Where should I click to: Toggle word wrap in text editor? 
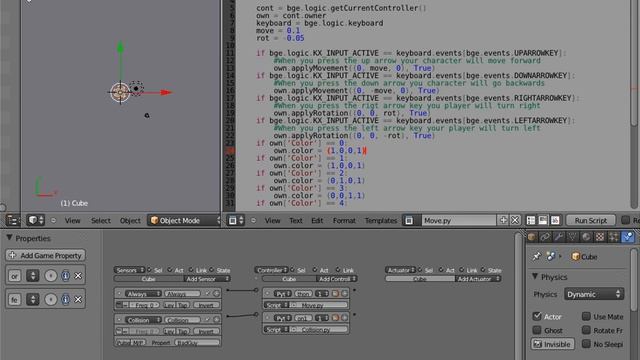[543, 220]
